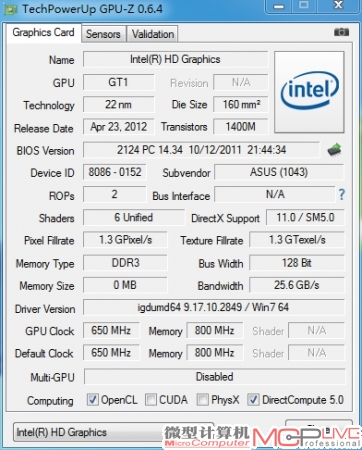Screen dimensions: 362x450
Task: Close the GPU-Z window
Action: (x=338, y=6)
